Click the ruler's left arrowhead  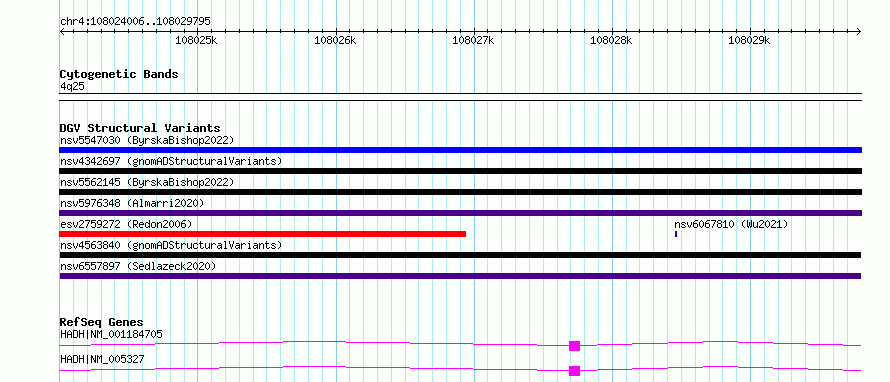tap(62, 32)
